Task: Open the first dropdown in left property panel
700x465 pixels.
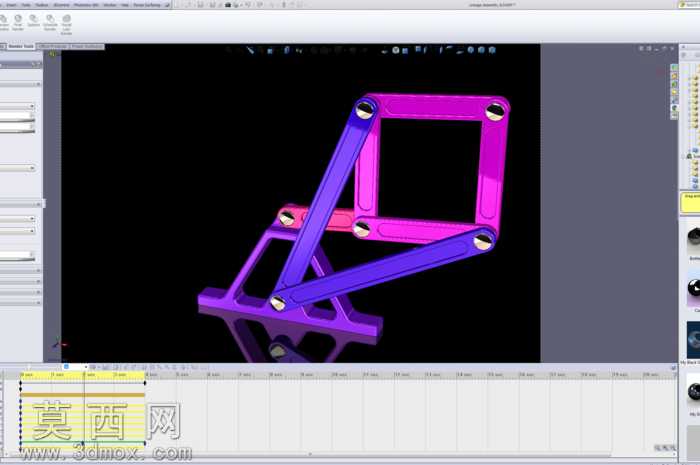Action: pos(17,106)
